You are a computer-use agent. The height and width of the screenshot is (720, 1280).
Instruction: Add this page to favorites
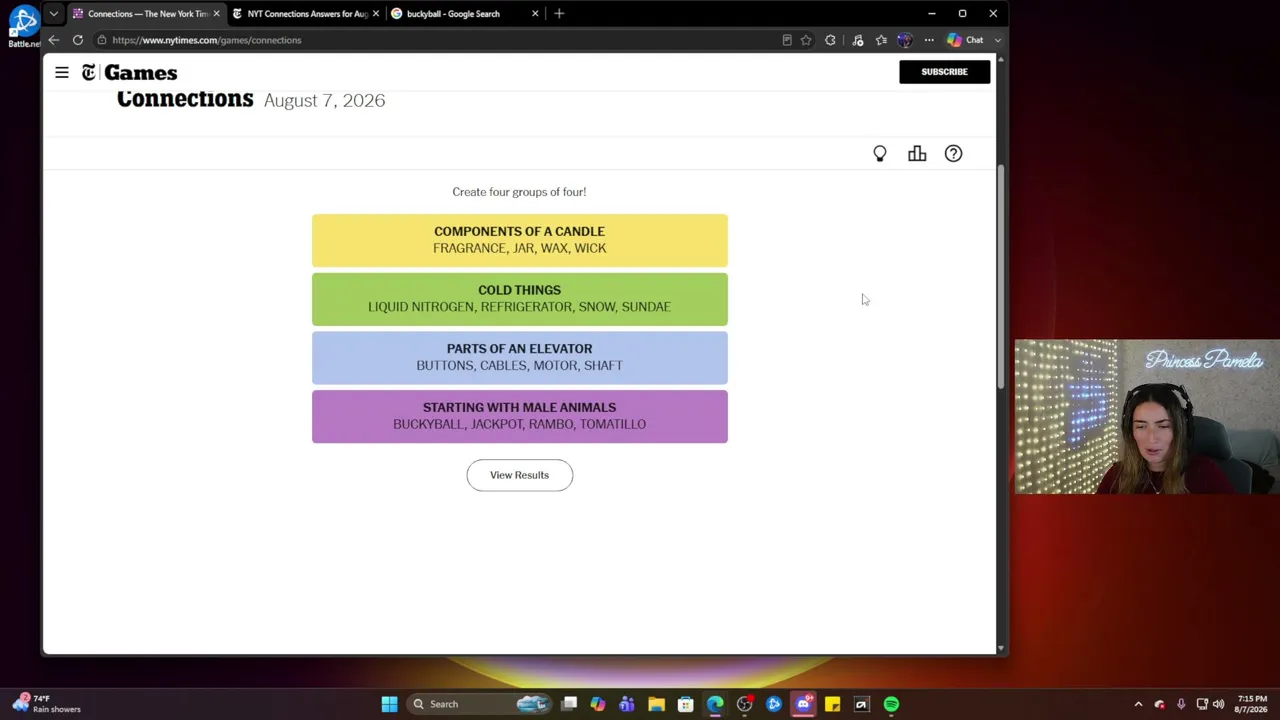point(806,40)
